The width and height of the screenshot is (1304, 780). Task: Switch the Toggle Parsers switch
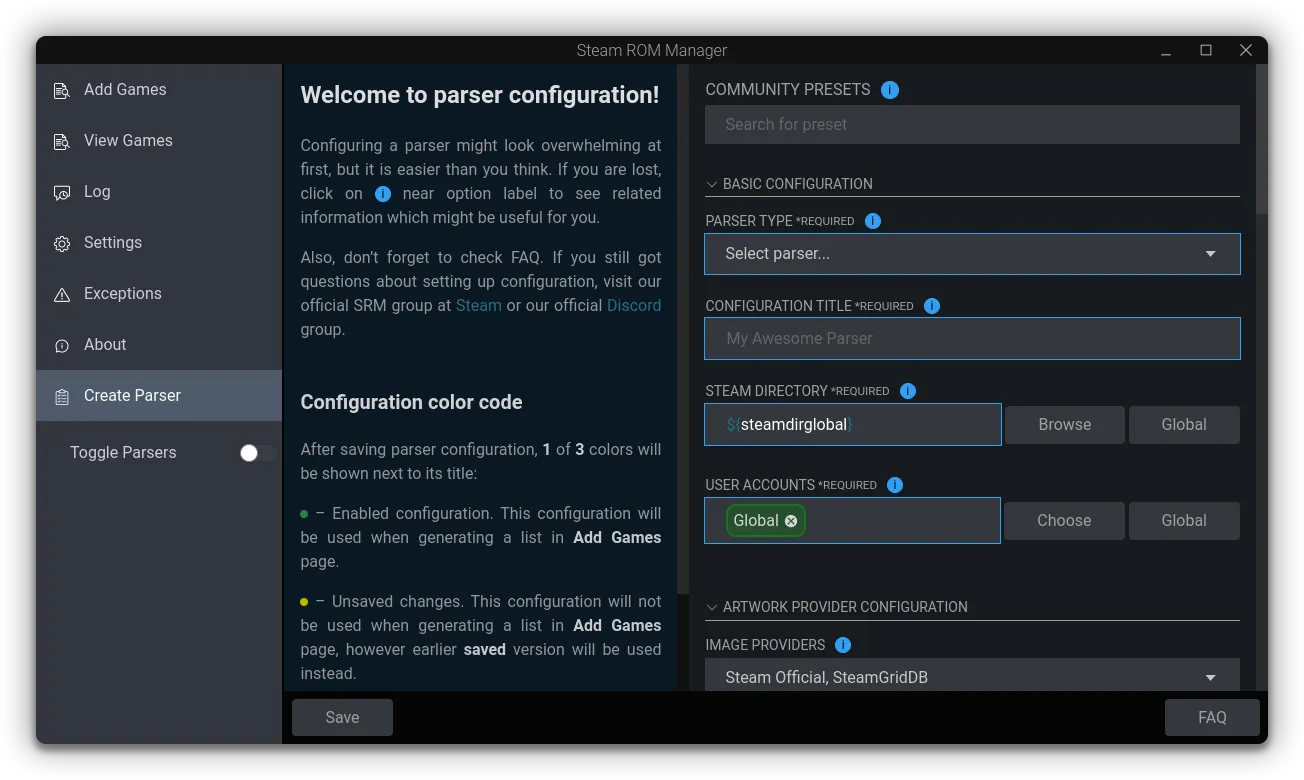[x=257, y=453]
